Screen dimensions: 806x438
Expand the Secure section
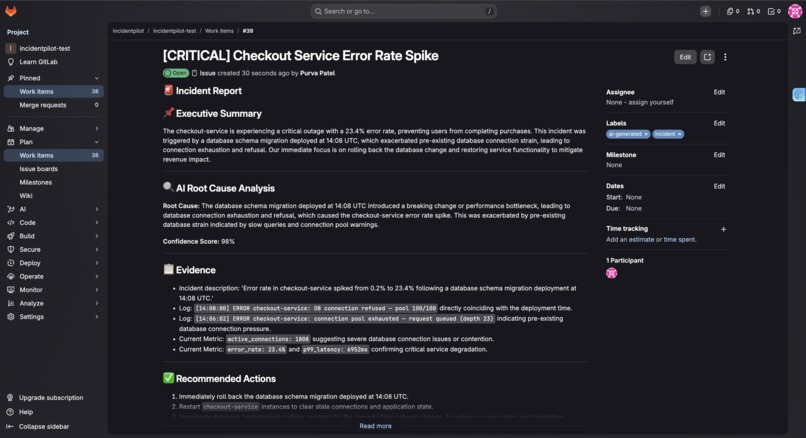(53, 249)
